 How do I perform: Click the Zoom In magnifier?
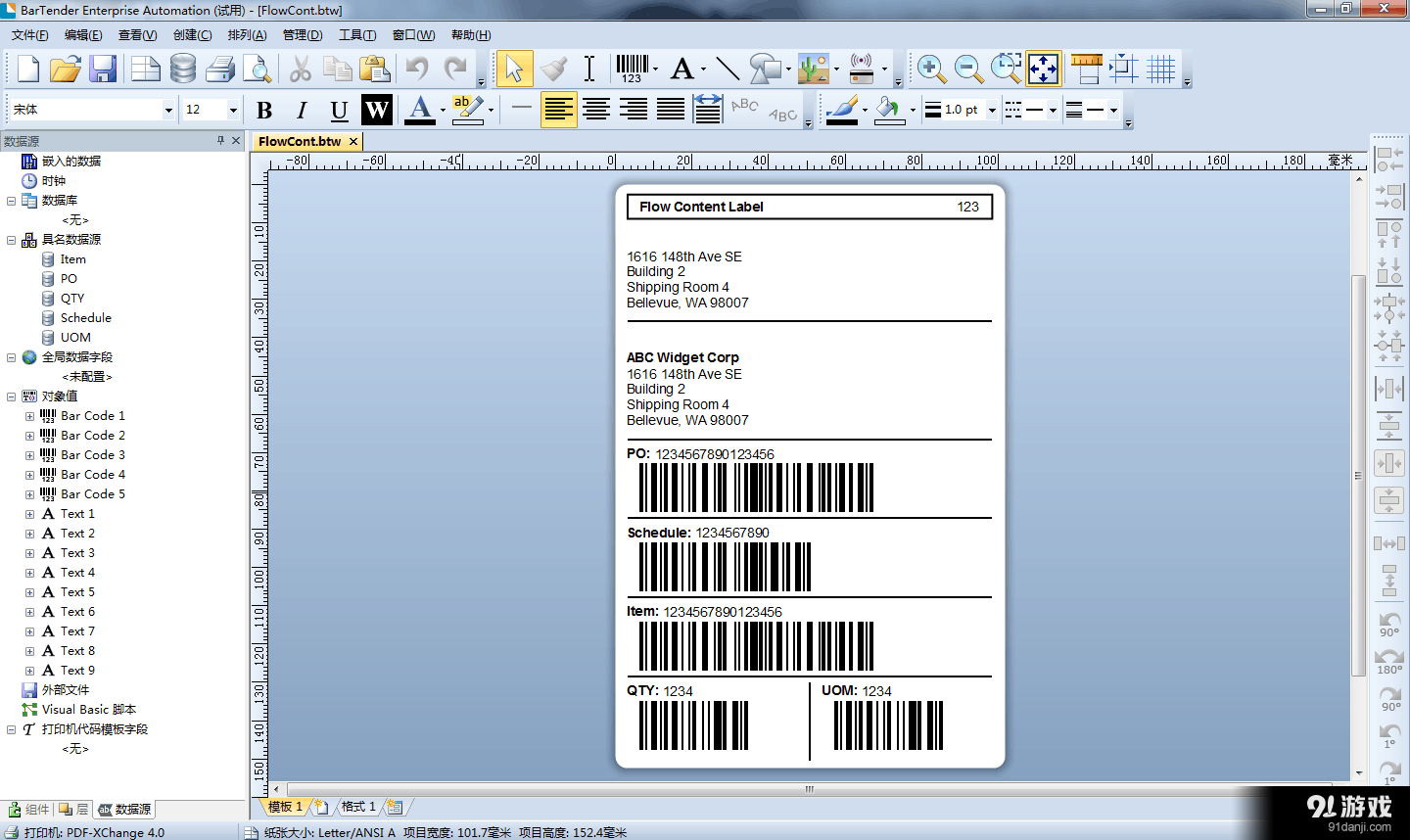click(x=931, y=69)
